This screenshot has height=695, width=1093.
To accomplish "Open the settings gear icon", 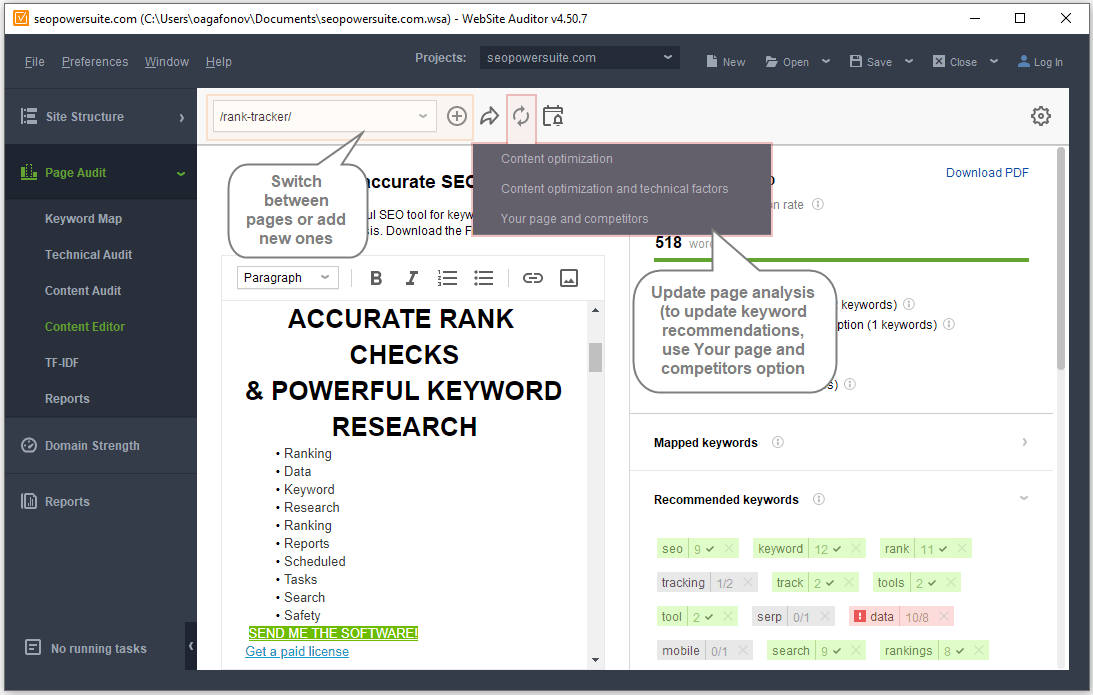I will coord(1041,116).
